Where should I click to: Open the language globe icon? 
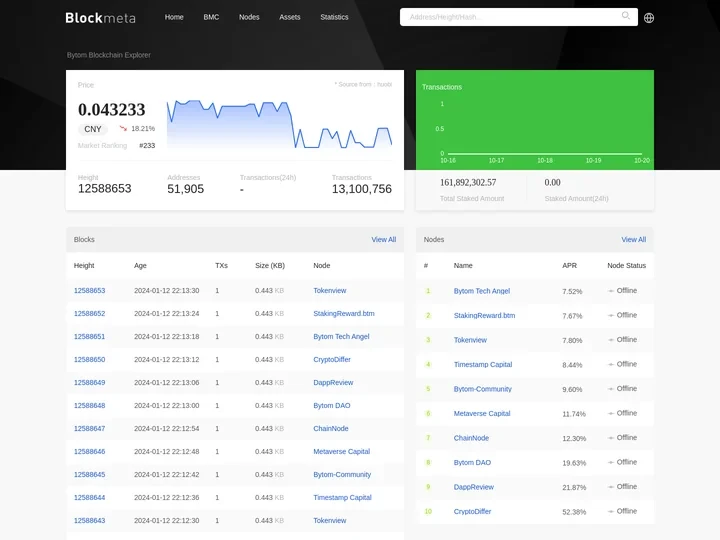click(648, 18)
